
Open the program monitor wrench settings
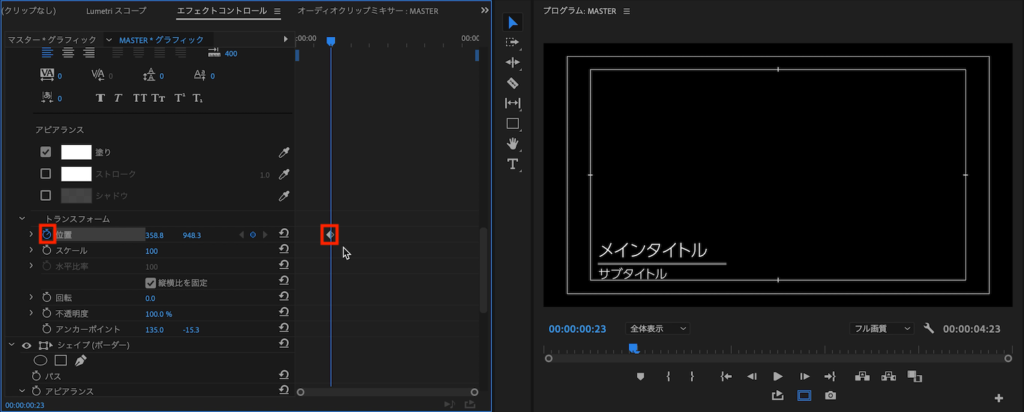point(929,328)
